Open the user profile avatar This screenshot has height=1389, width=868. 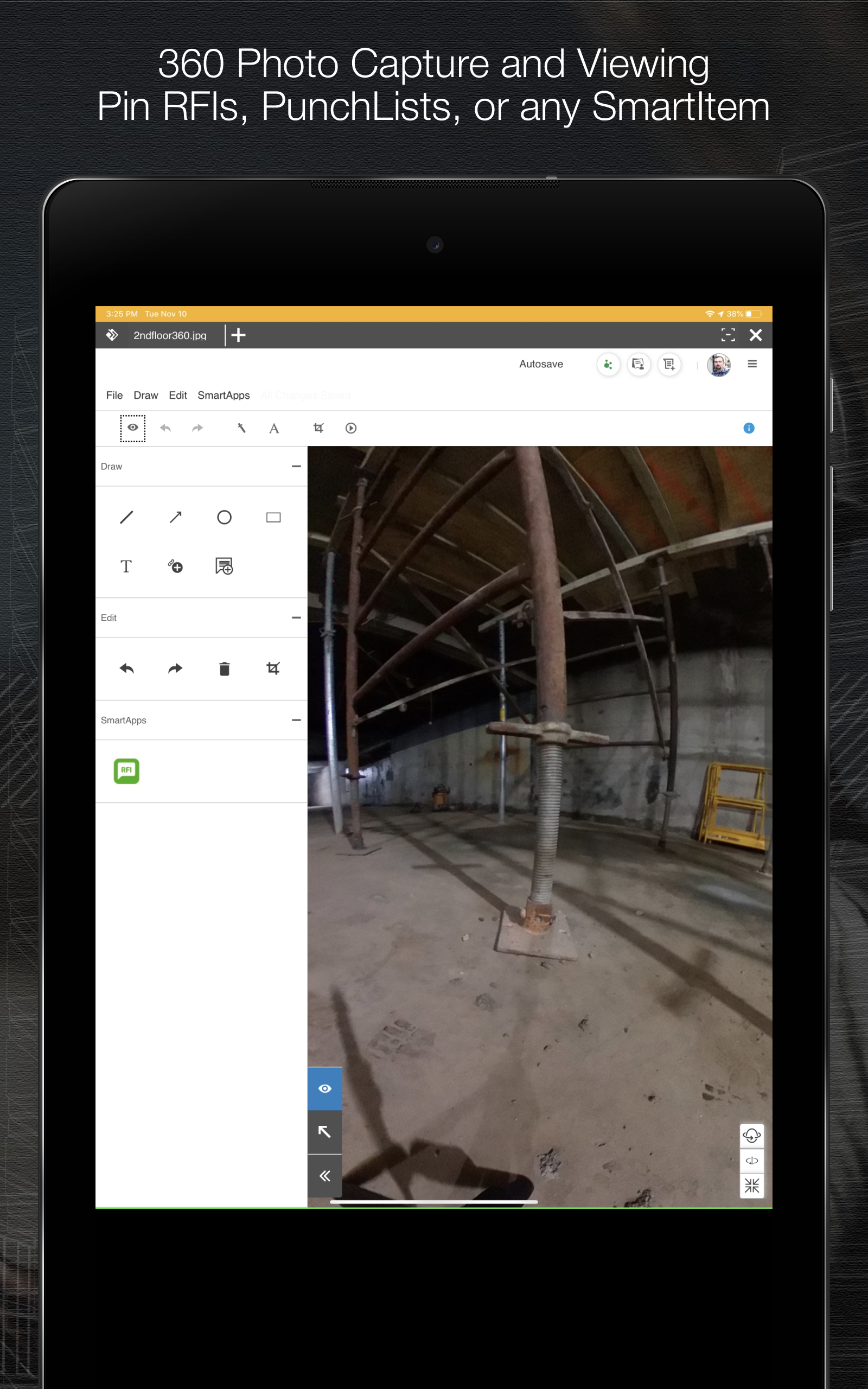[719, 365]
